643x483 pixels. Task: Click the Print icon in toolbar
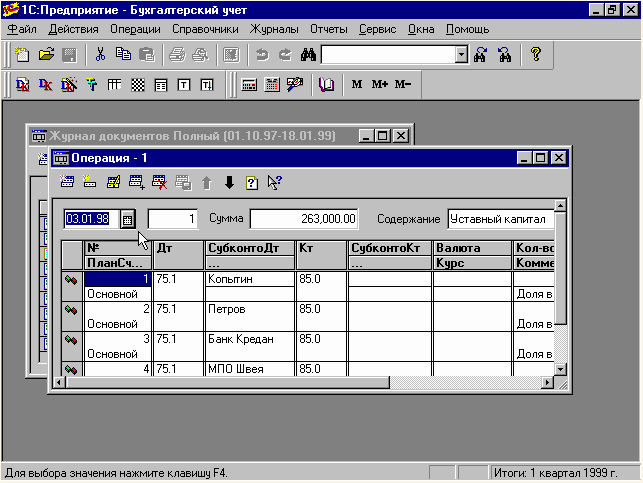(177, 55)
